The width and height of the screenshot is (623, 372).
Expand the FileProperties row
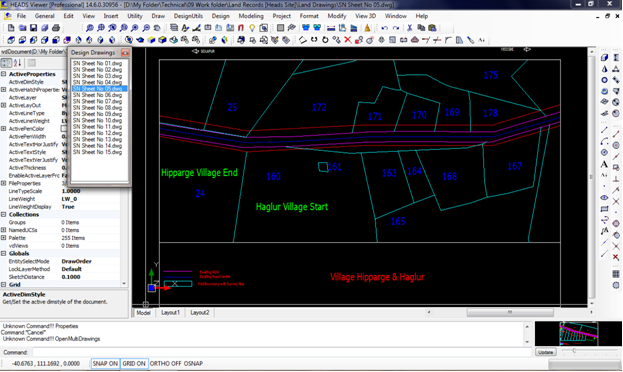click(x=4, y=183)
